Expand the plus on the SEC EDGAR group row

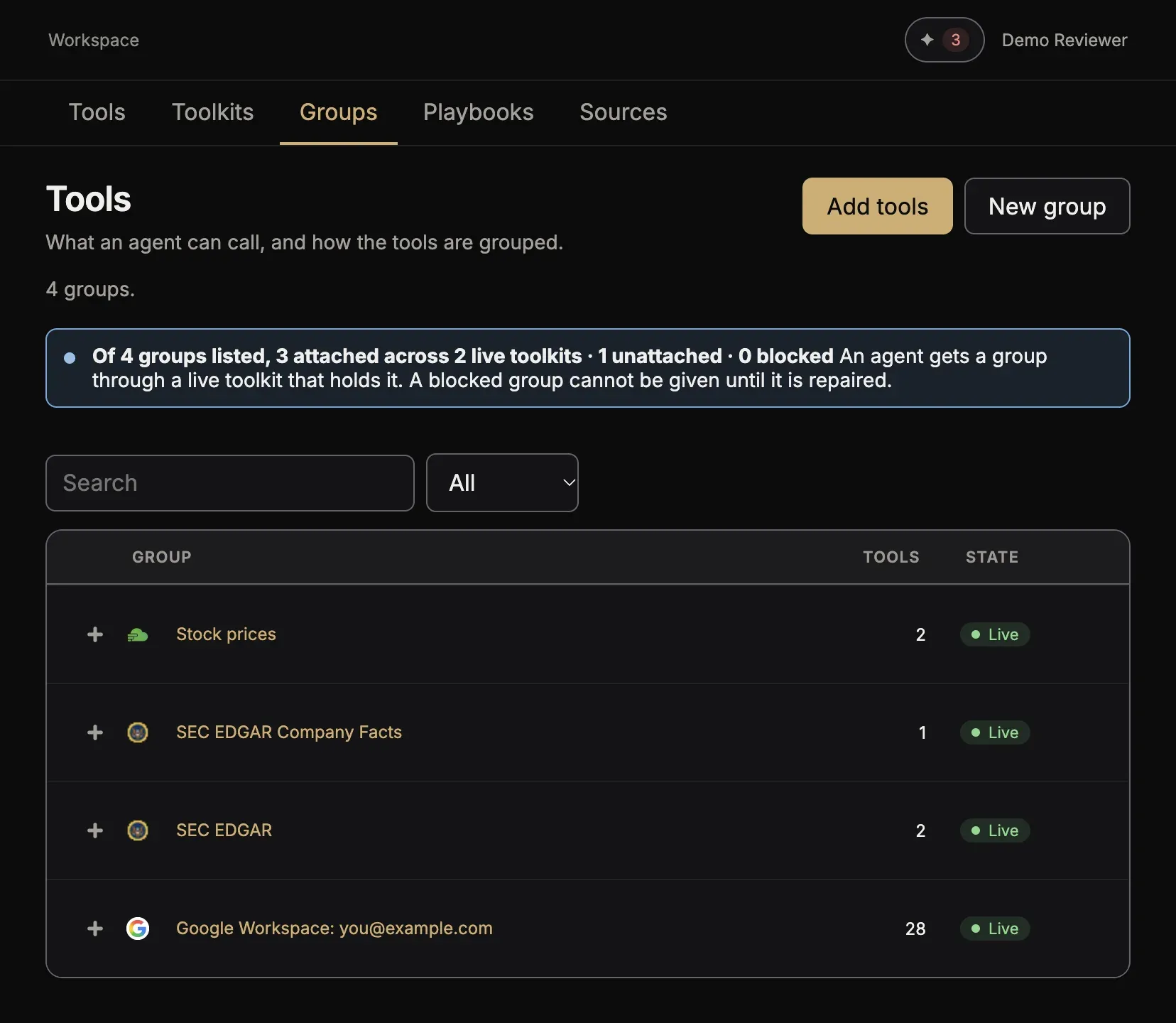[95, 830]
